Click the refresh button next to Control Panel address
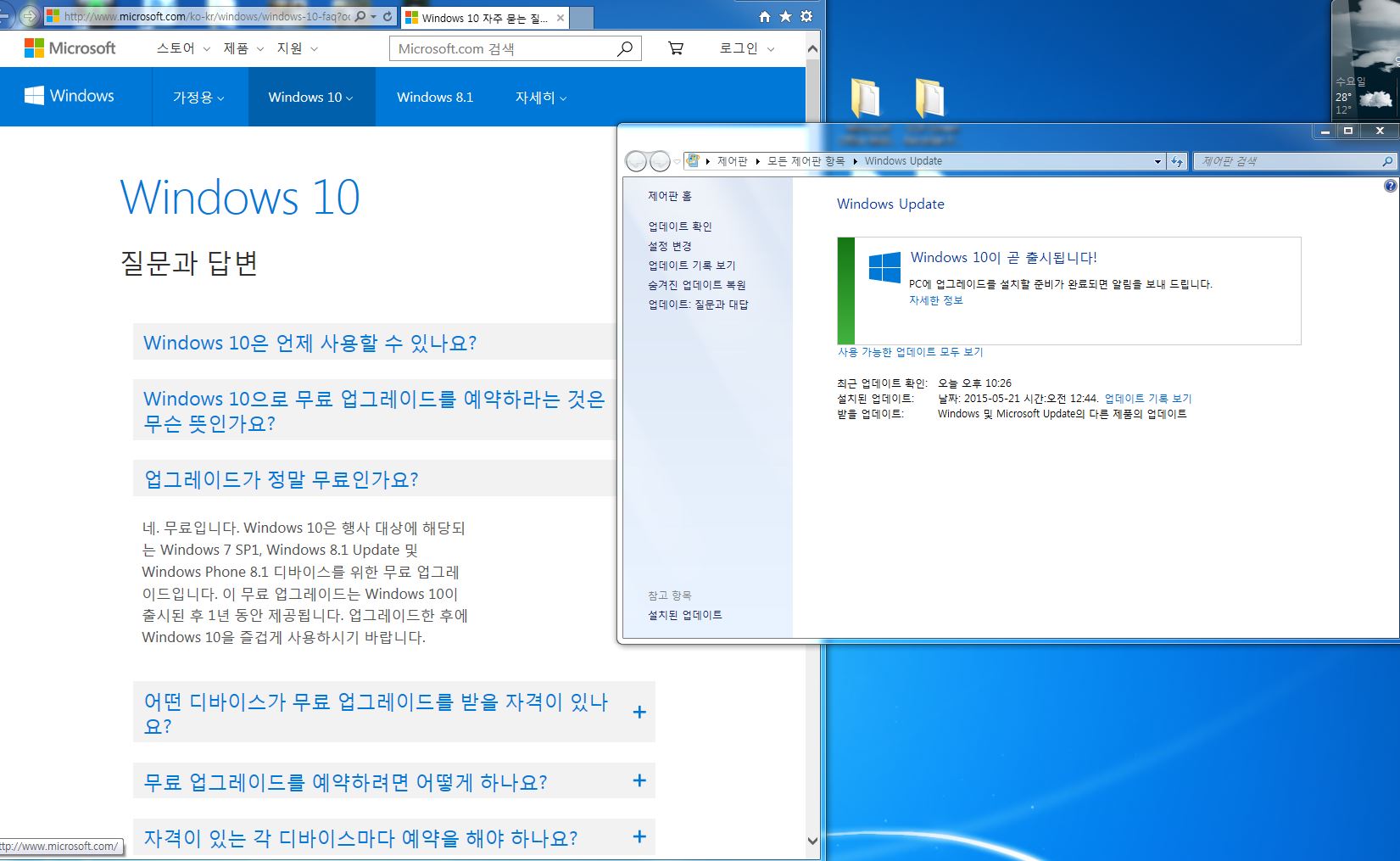 coord(1177,161)
